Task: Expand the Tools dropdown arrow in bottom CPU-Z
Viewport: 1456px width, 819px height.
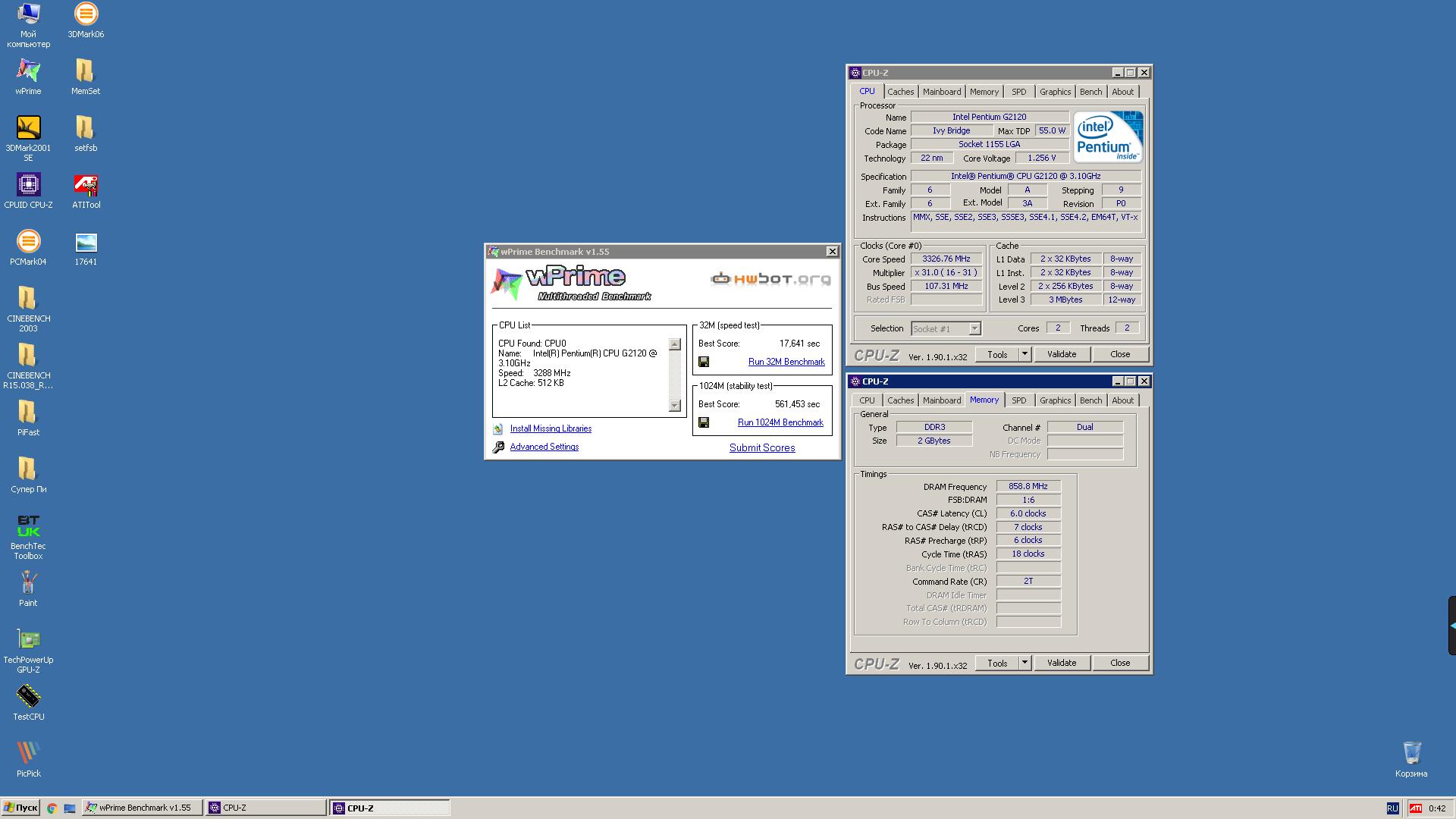Action: [1025, 663]
